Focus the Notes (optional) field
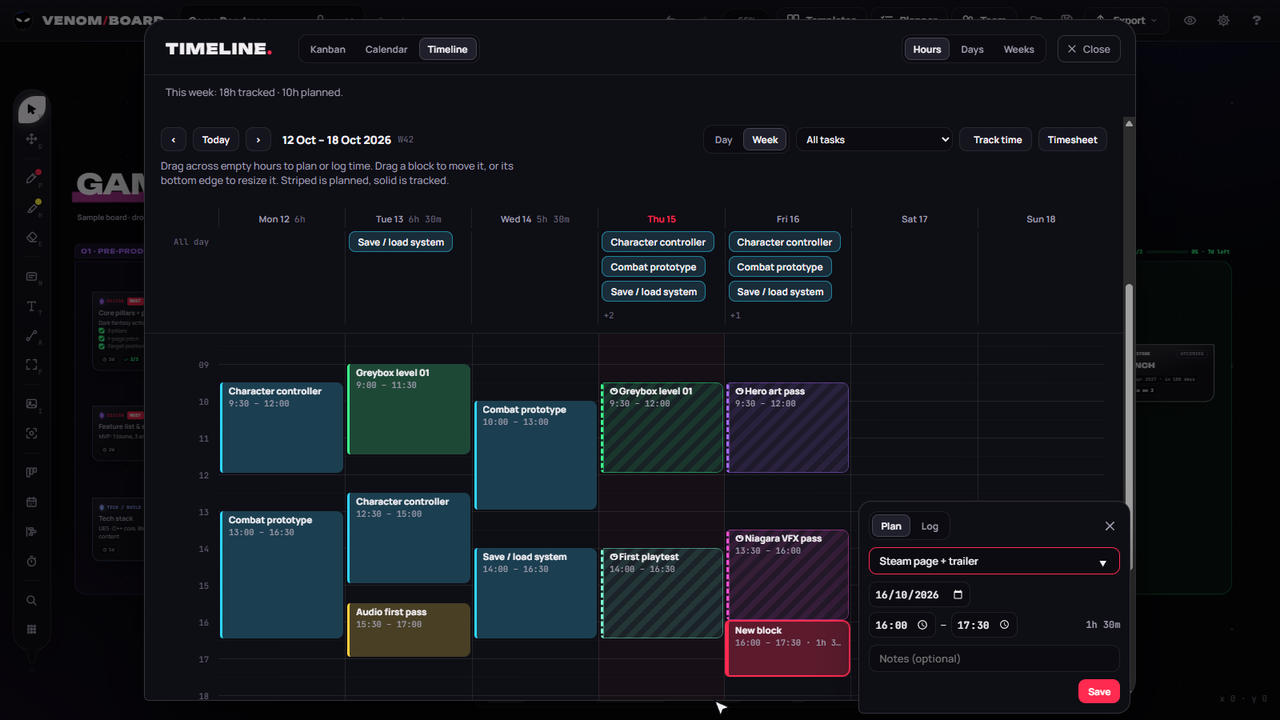 pyautogui.click(x=994, y=659)
